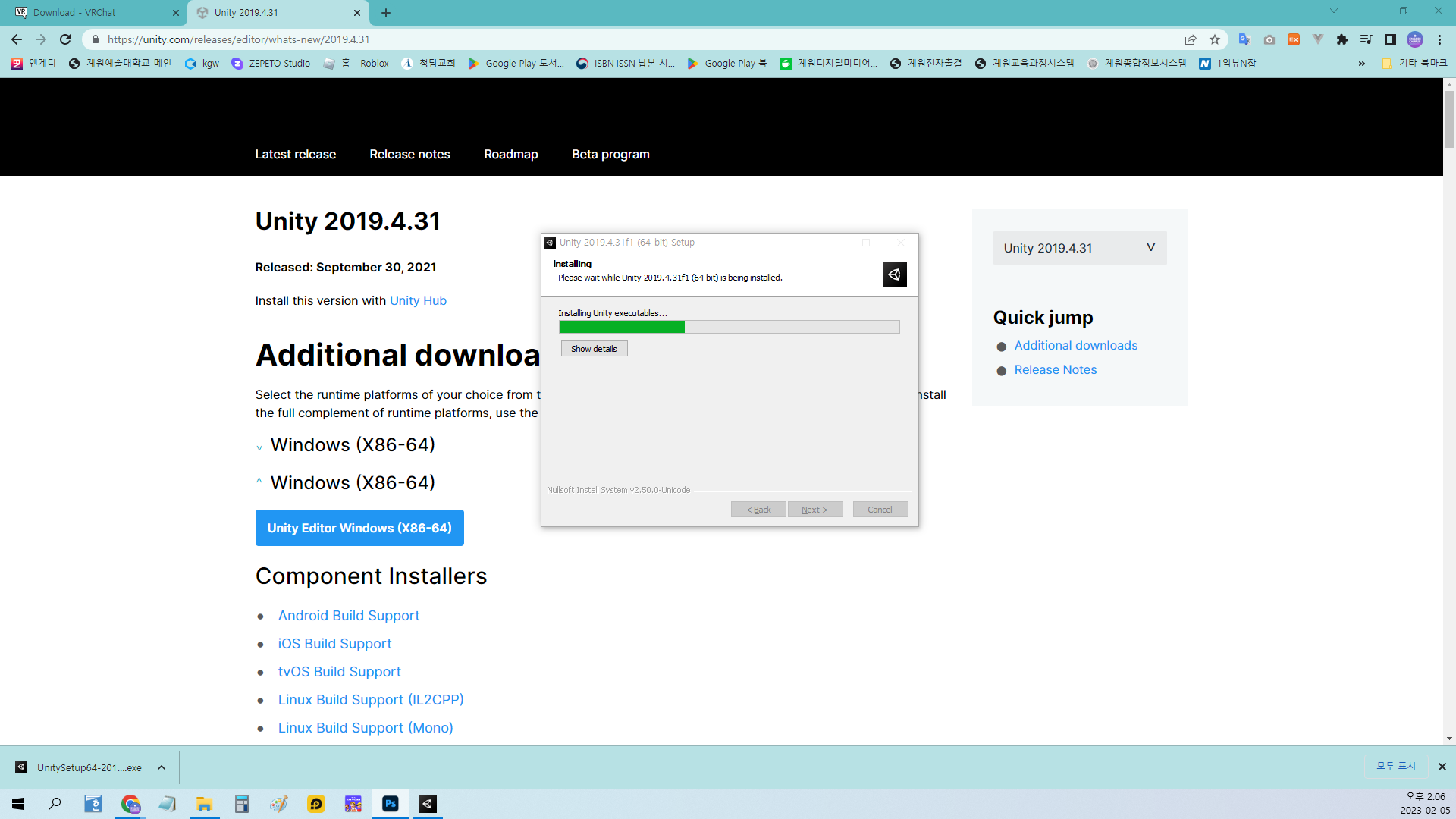Open options arrow for the UnitySetup64 download
Screen dimensions: 1456x819
(x=162, y=767)
